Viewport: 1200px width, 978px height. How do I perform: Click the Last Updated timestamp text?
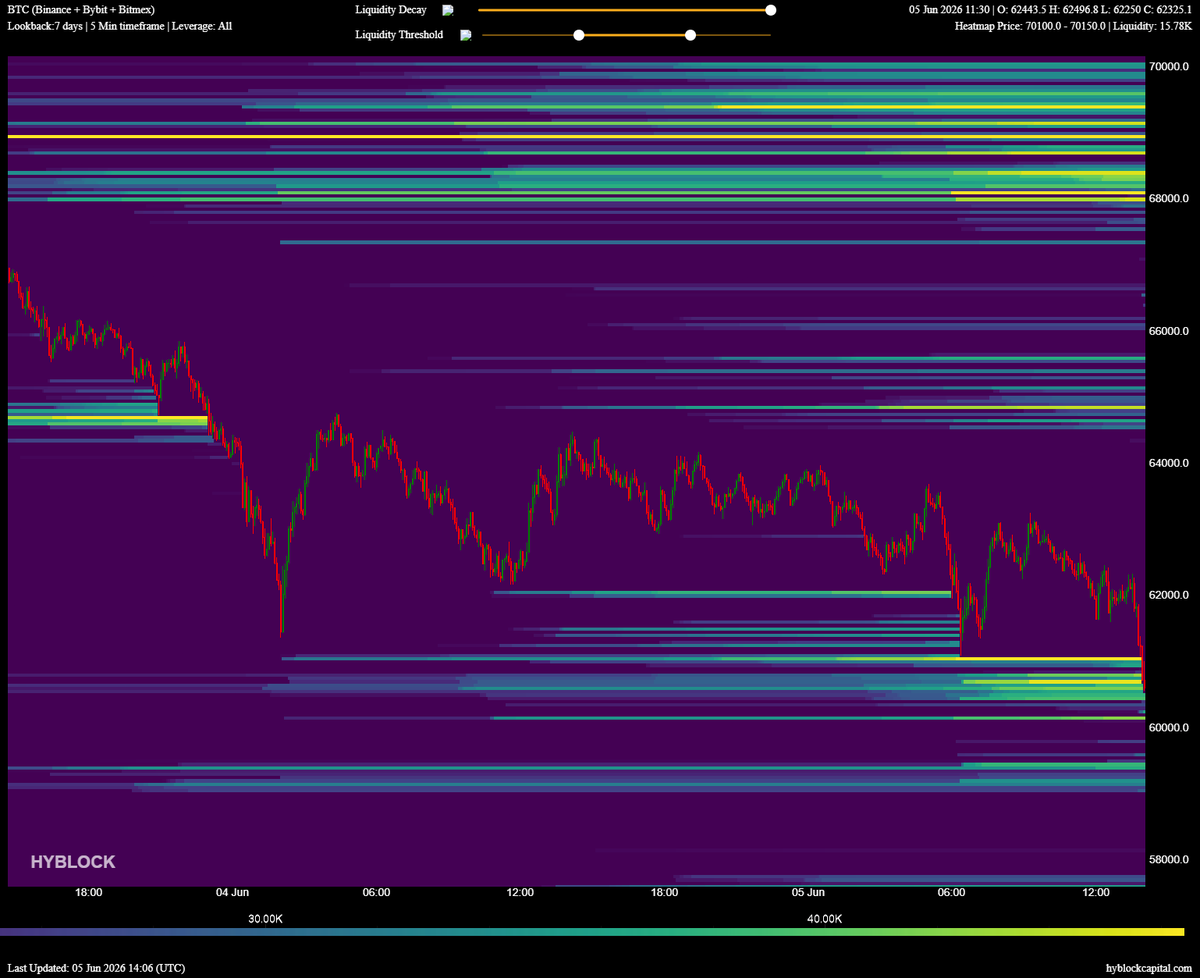pyautogui.click(x=96, y=968)
